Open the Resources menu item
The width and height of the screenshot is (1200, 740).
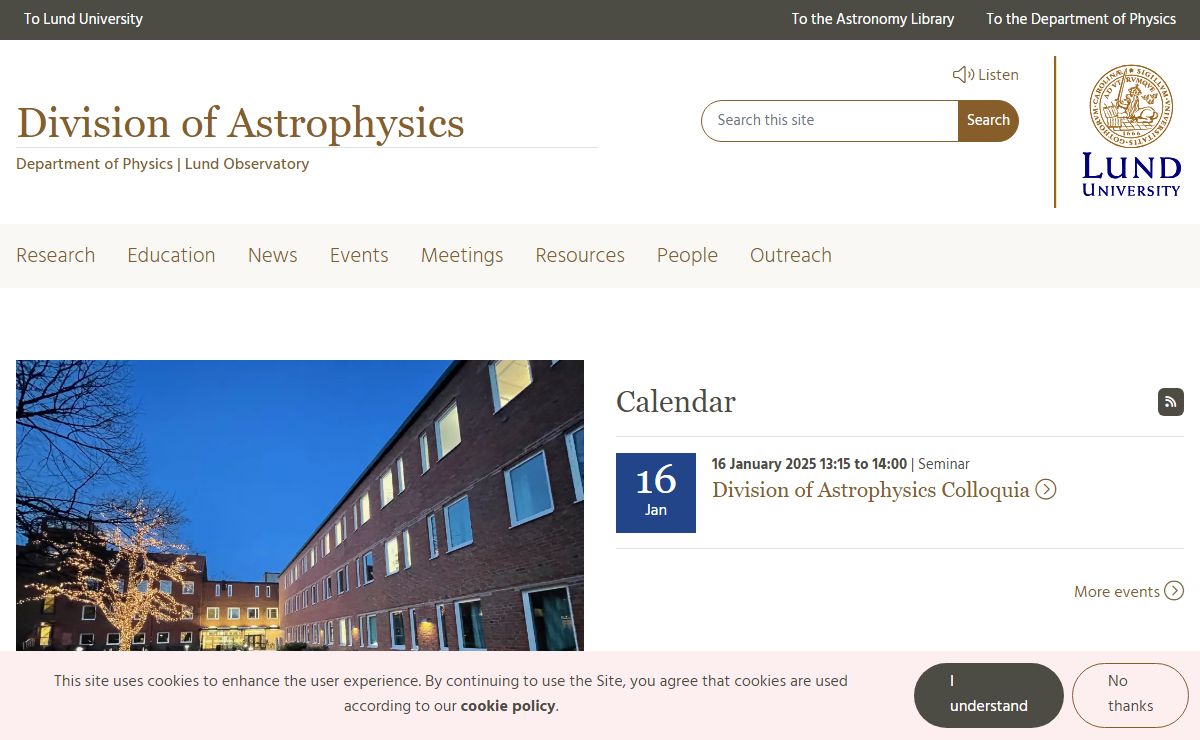[580, 255]
